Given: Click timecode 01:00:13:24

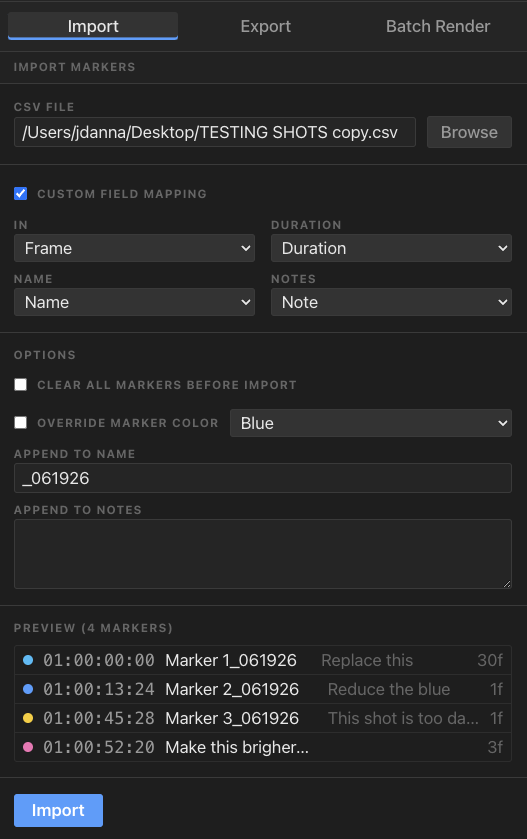Looking at the screenshot, I should tap(99, 689).
